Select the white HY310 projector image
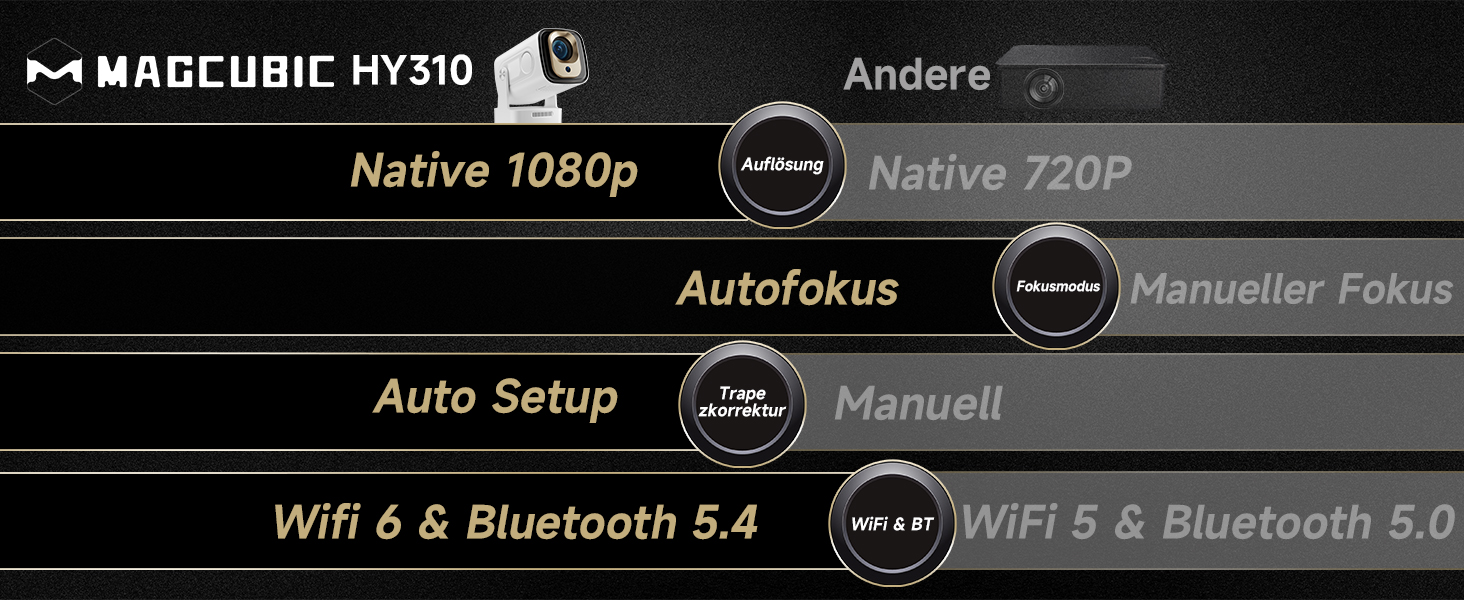 tap(541, 75)
